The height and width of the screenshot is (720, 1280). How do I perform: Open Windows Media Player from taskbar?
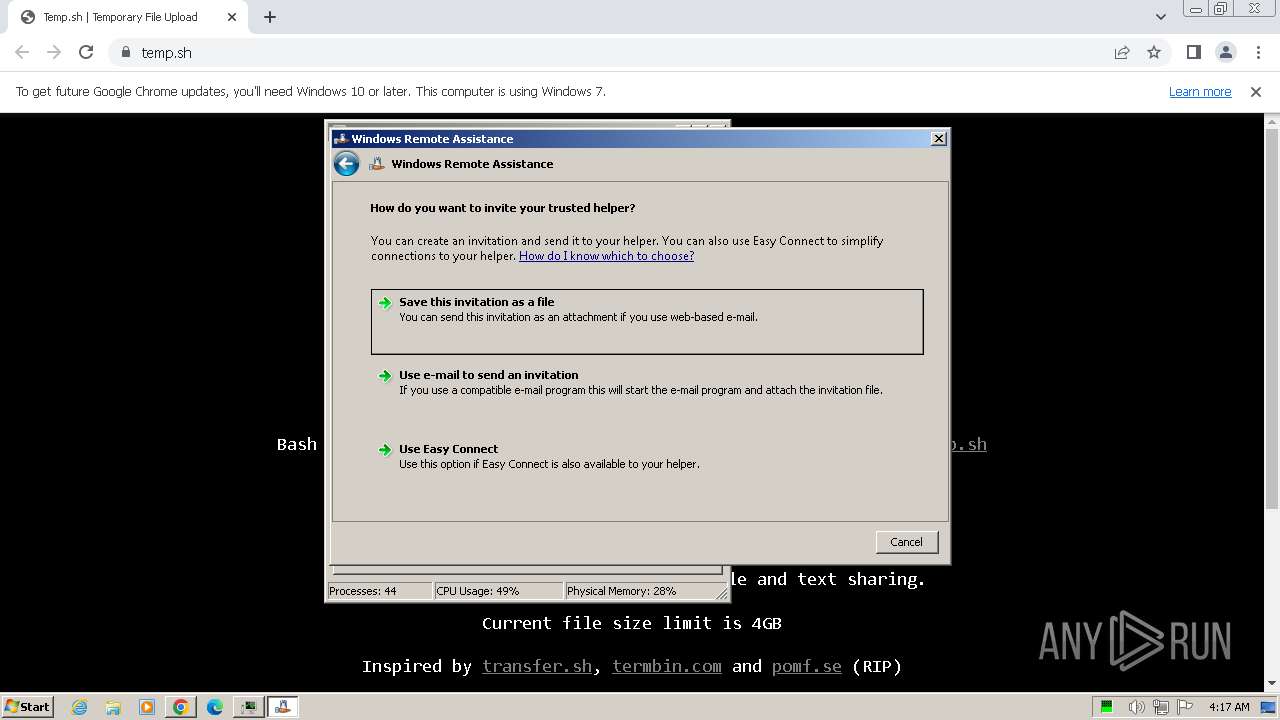147,707
